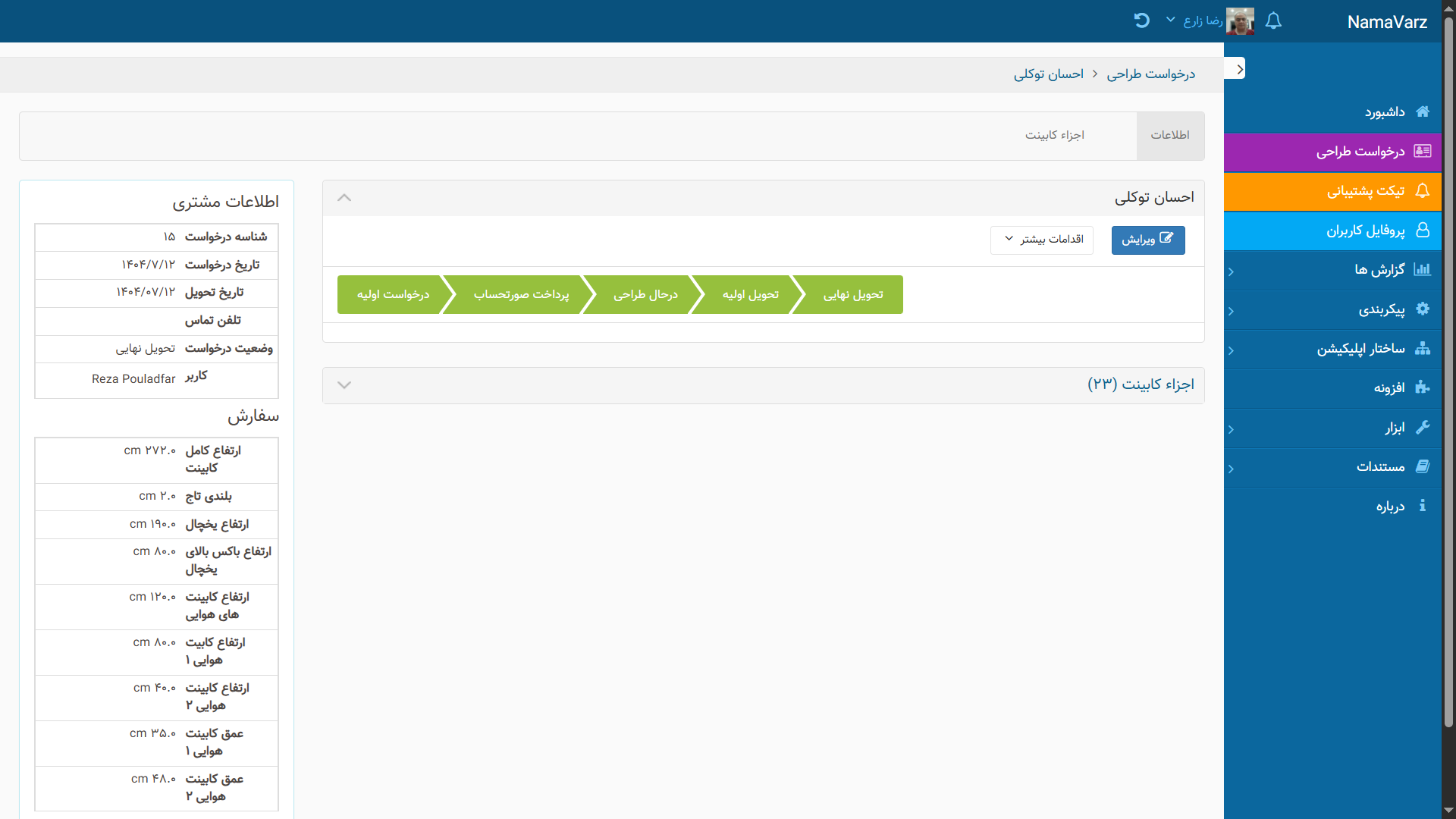Open notifications with the top bell icon

(1273, 21)
